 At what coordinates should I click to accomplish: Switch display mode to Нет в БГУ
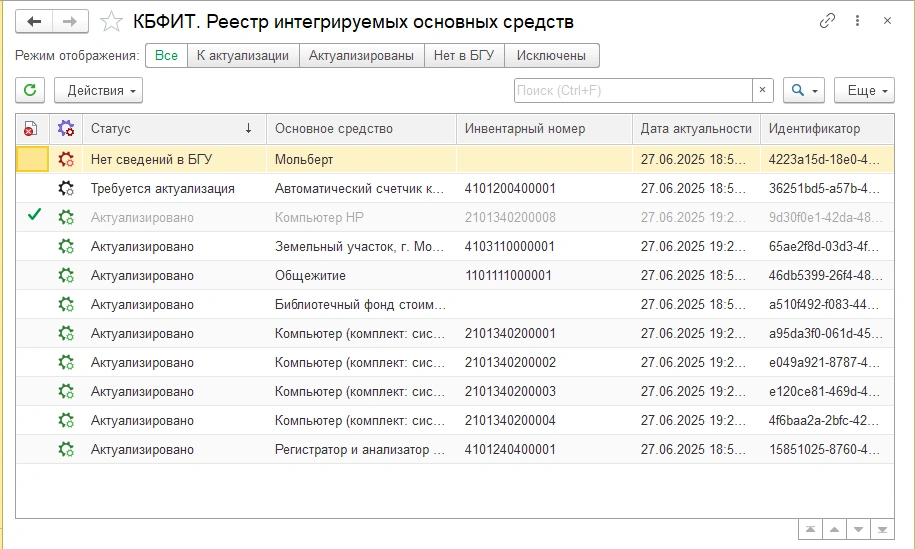[x=464, y=55]
